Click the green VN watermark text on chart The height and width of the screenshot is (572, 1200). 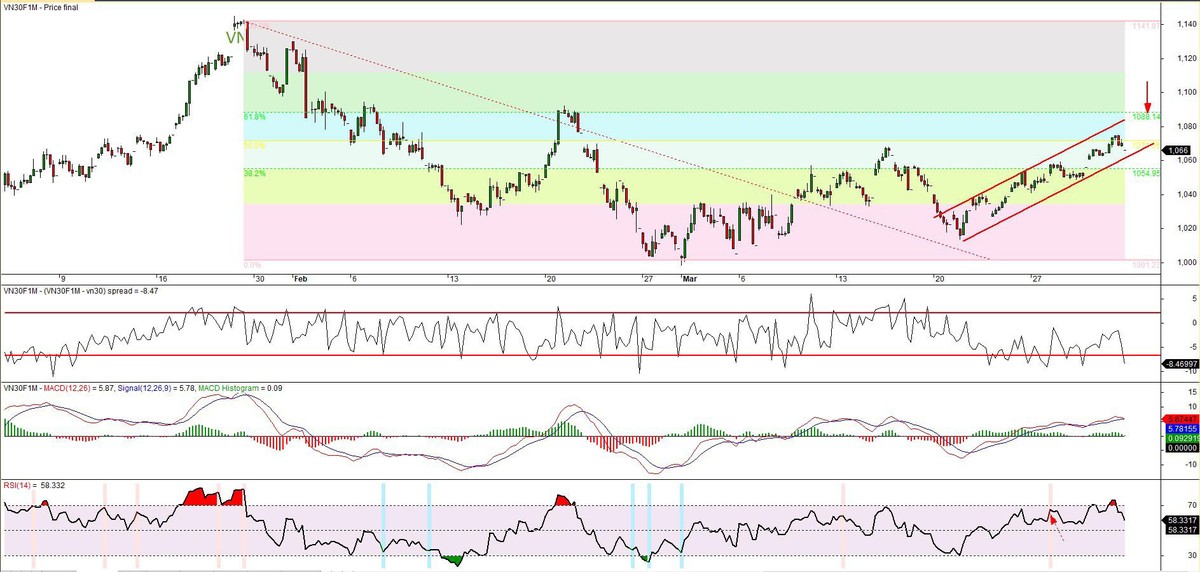[x=235, y=38]
